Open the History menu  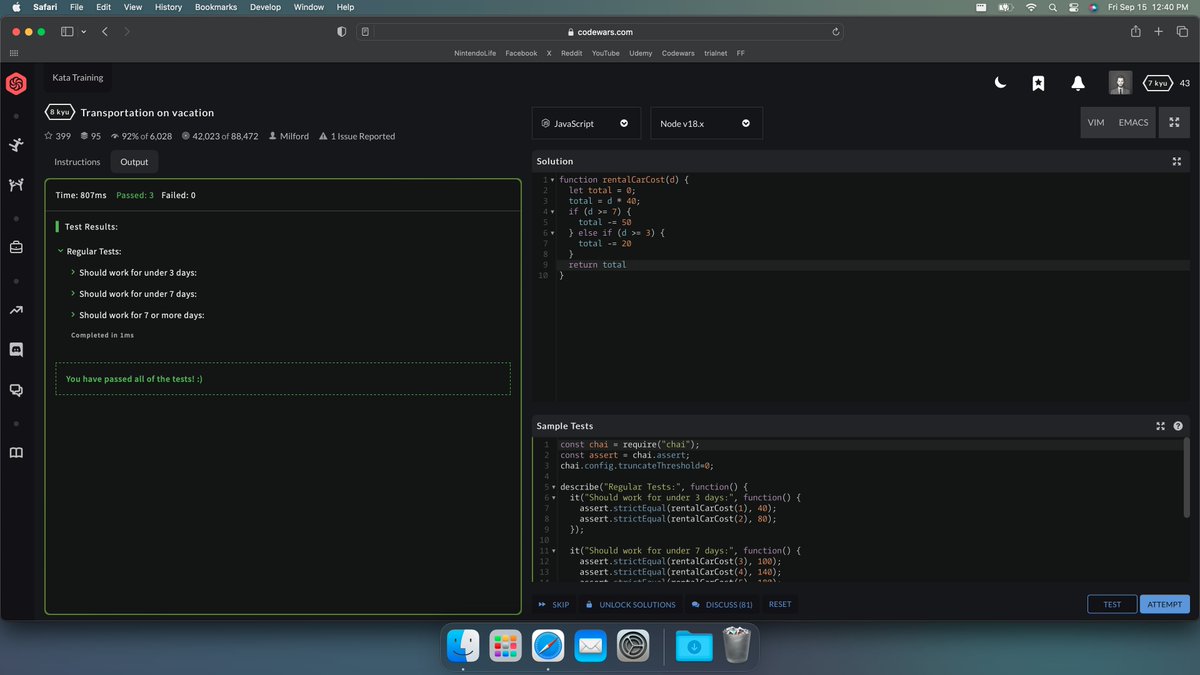(168, 7)
